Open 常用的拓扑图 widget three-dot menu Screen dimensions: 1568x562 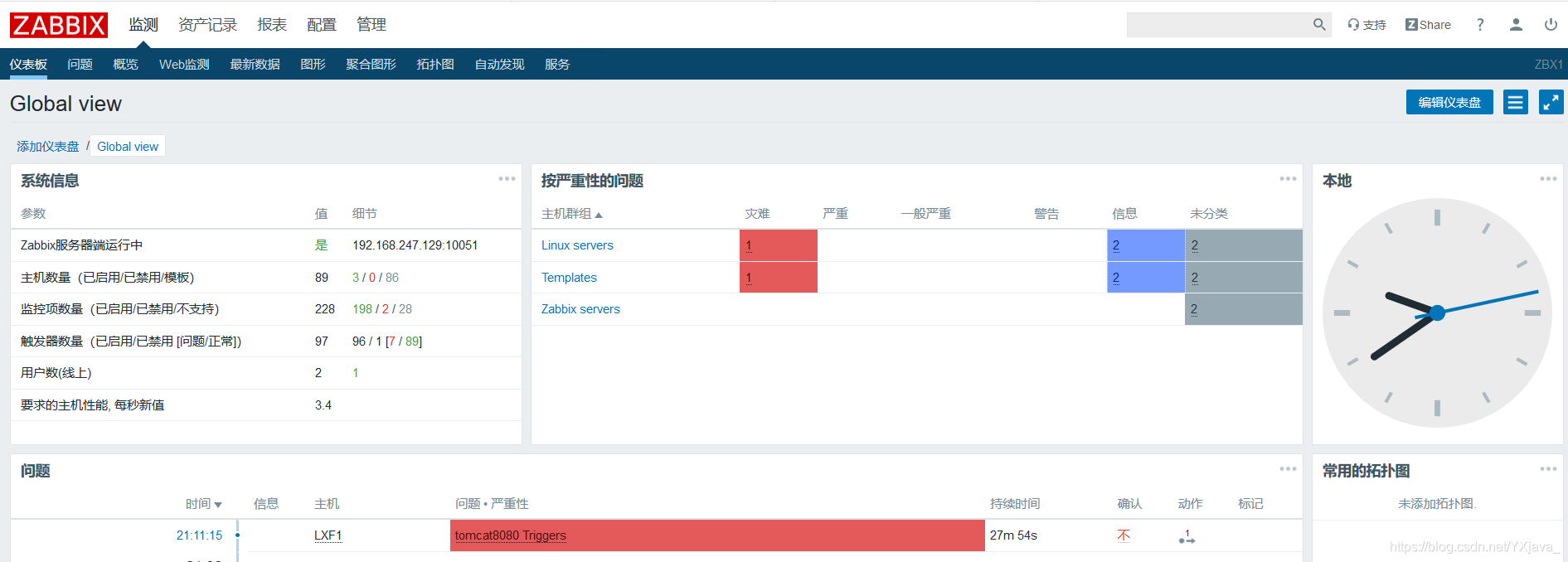[x=1548, y=469]
